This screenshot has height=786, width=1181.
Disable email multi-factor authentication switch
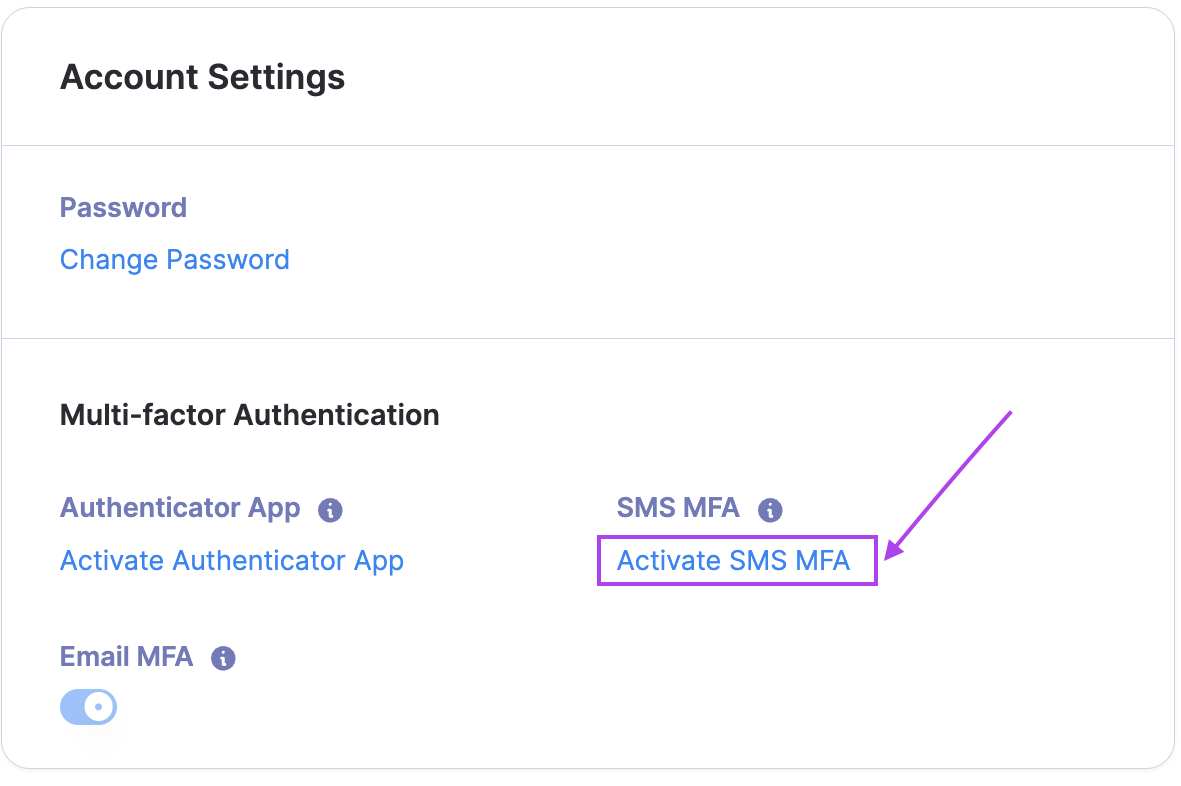(x=89, y=707)
